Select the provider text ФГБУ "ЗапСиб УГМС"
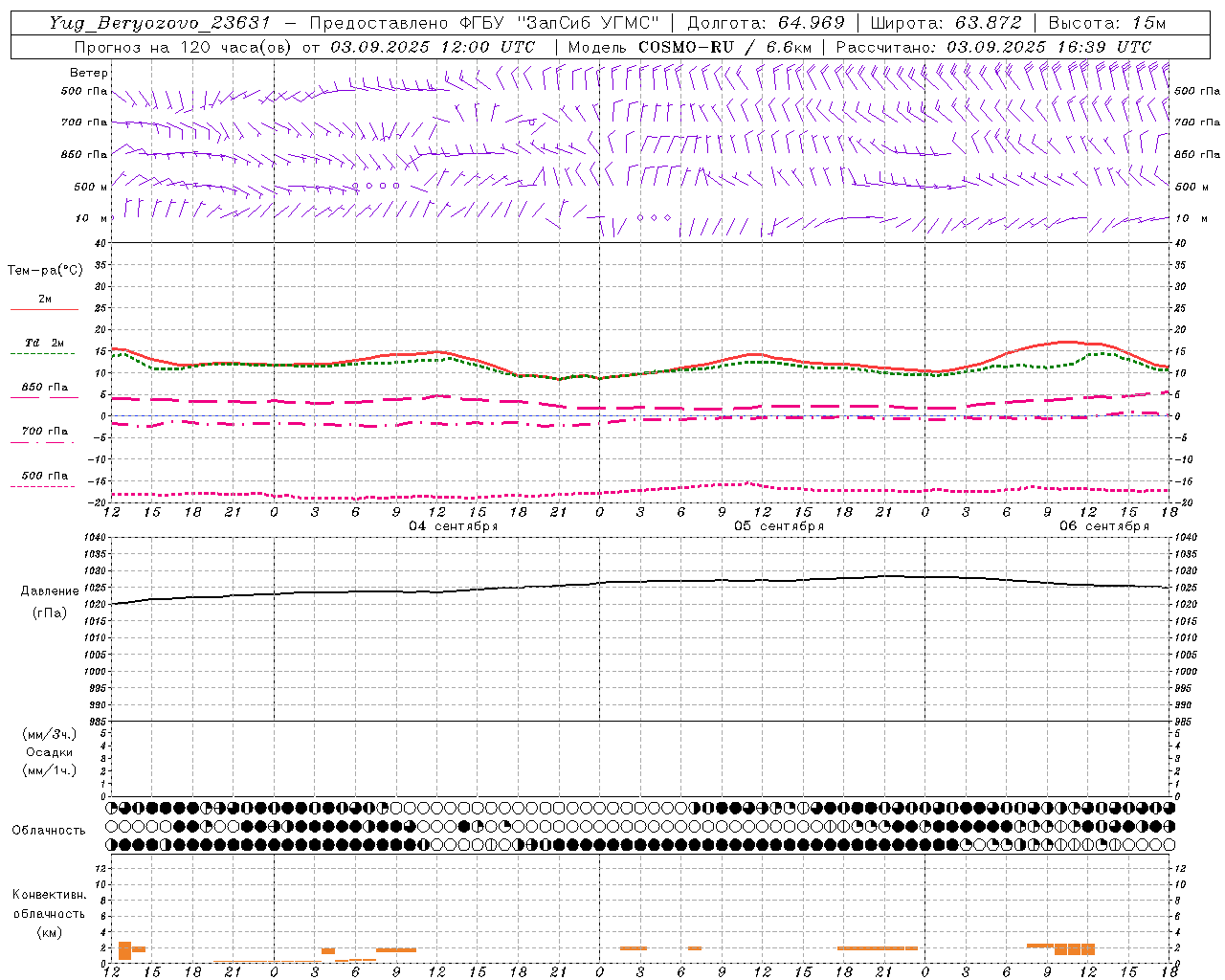 click(x=561, y=23)
